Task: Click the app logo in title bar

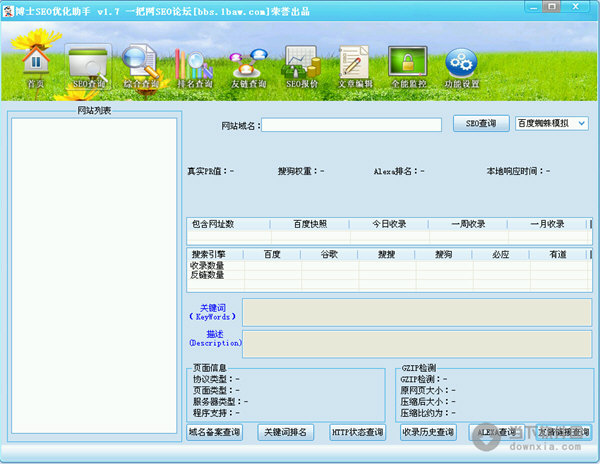Action: (8, 11)
